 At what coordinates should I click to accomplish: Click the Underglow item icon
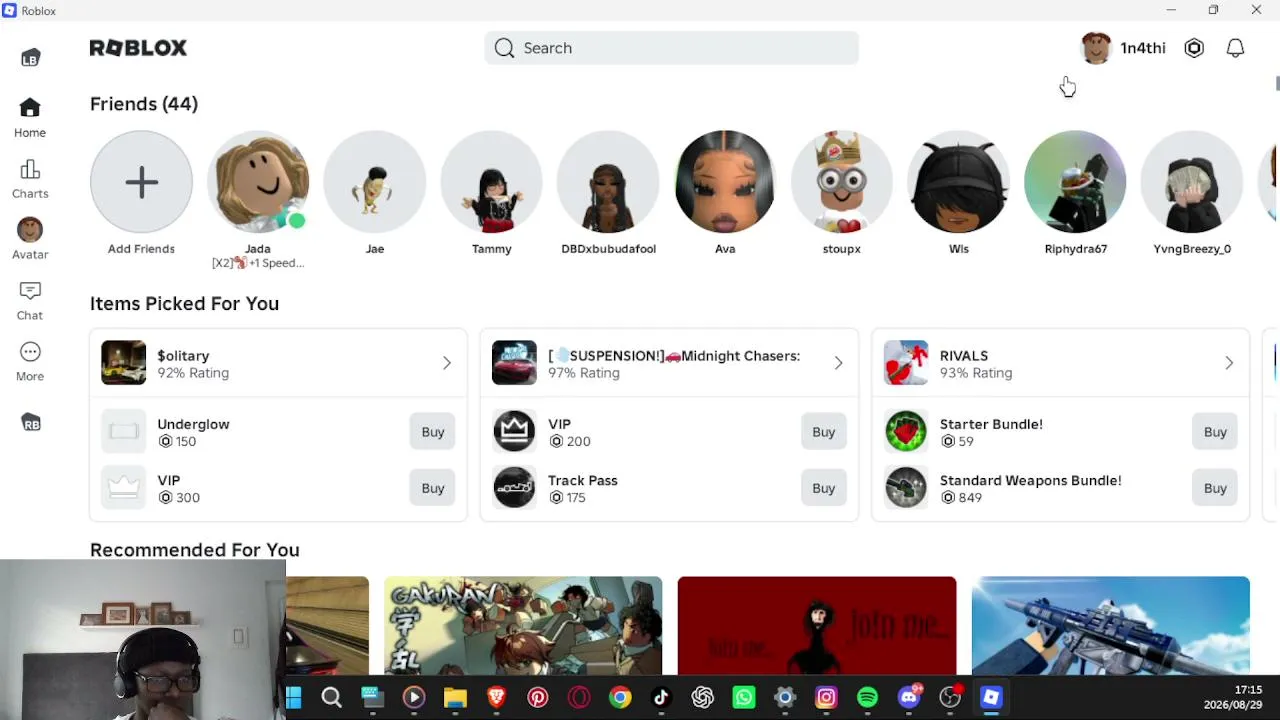click(x=123, y=432)
